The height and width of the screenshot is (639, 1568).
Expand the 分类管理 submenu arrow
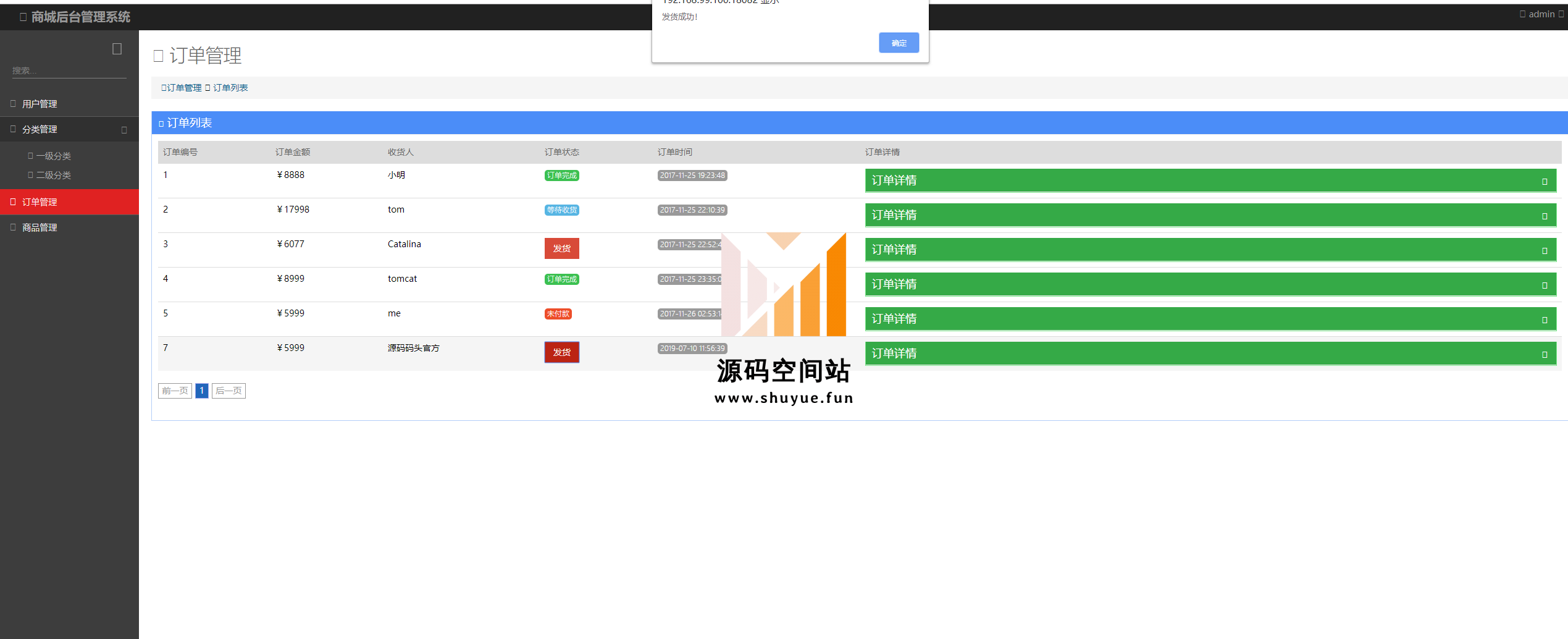124,130
